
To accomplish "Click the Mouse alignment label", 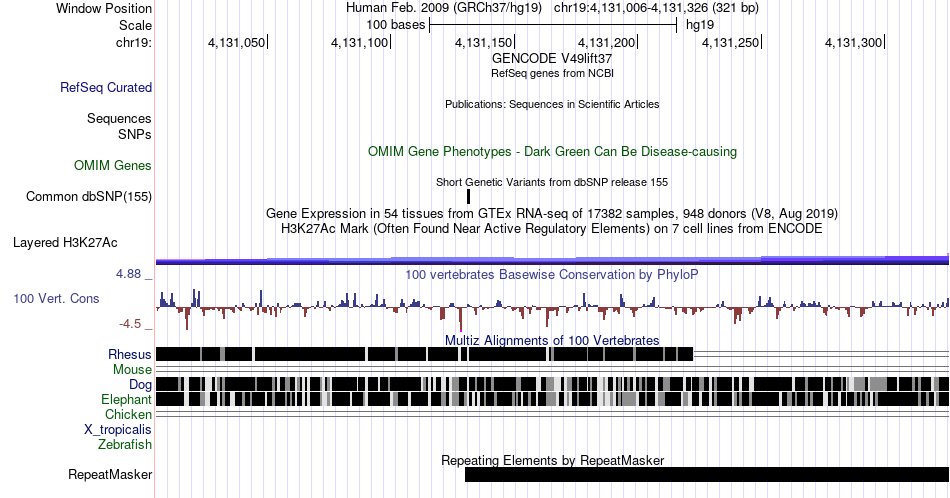I will (x=132, y=370).
